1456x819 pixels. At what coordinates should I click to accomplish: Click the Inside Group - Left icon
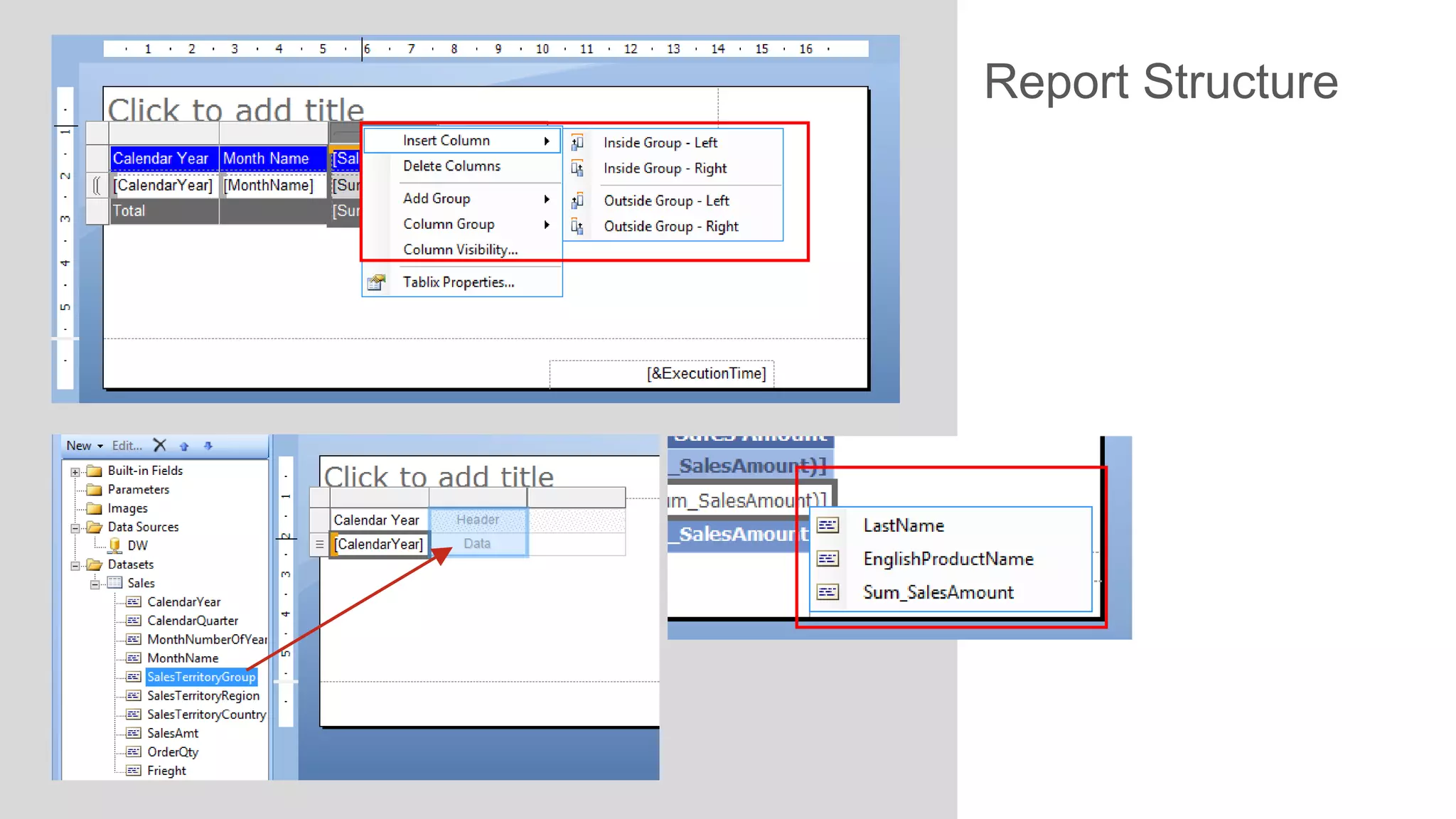pos(577,142)
